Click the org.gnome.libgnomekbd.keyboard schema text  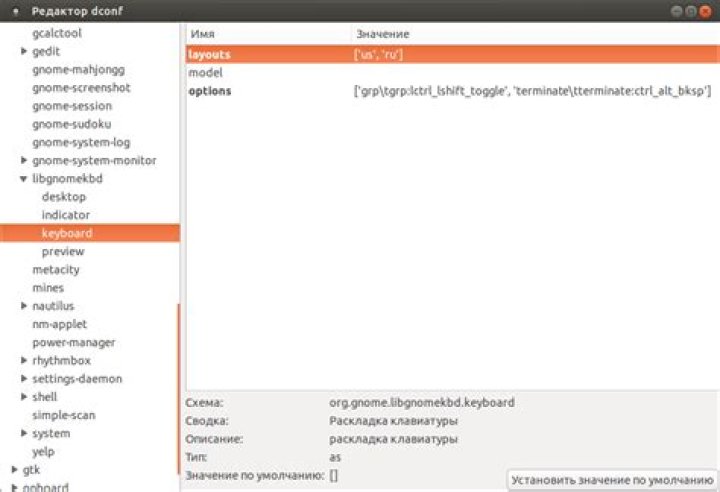422,402
